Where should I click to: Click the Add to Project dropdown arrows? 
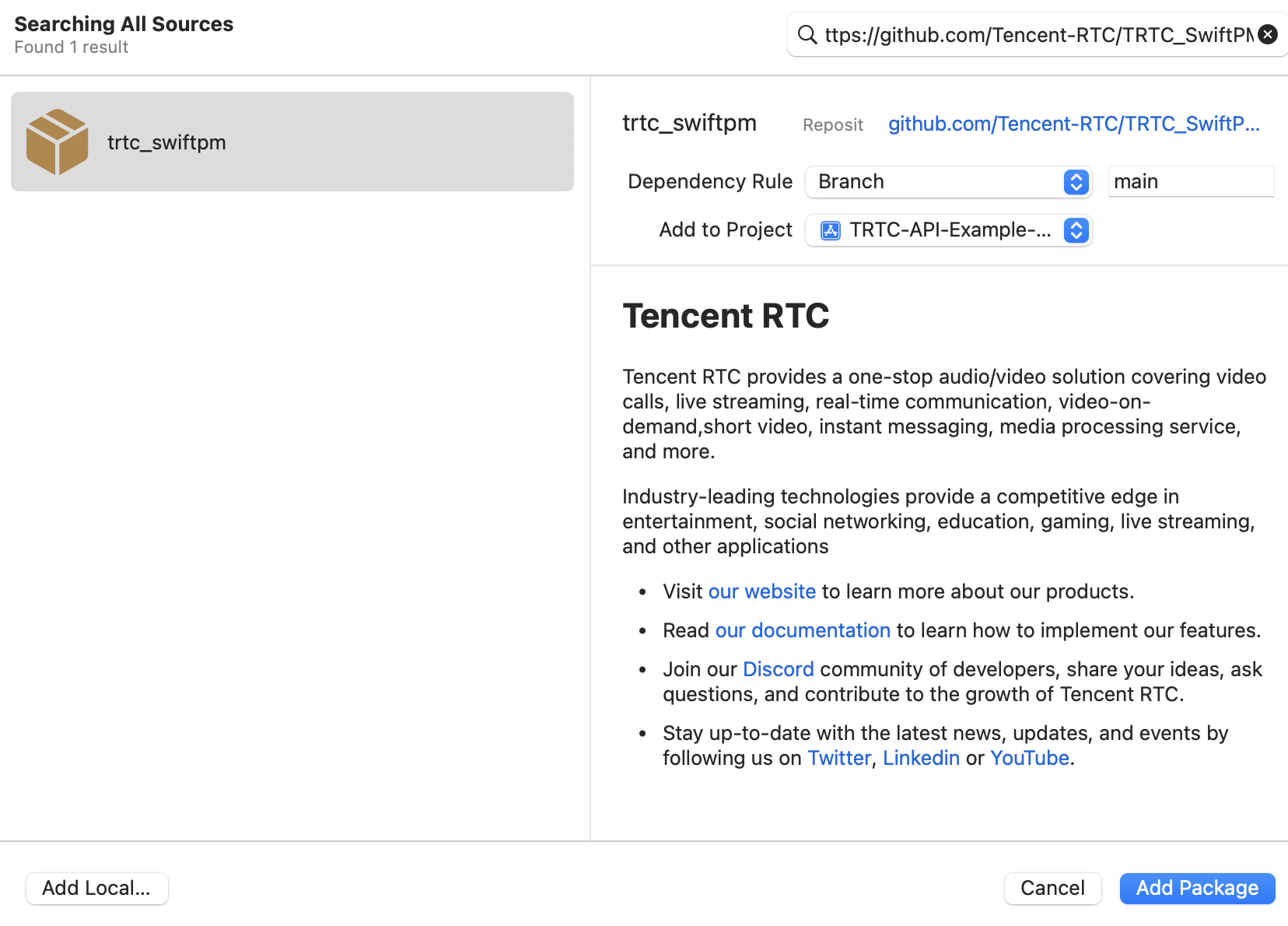coord(1076,230)
